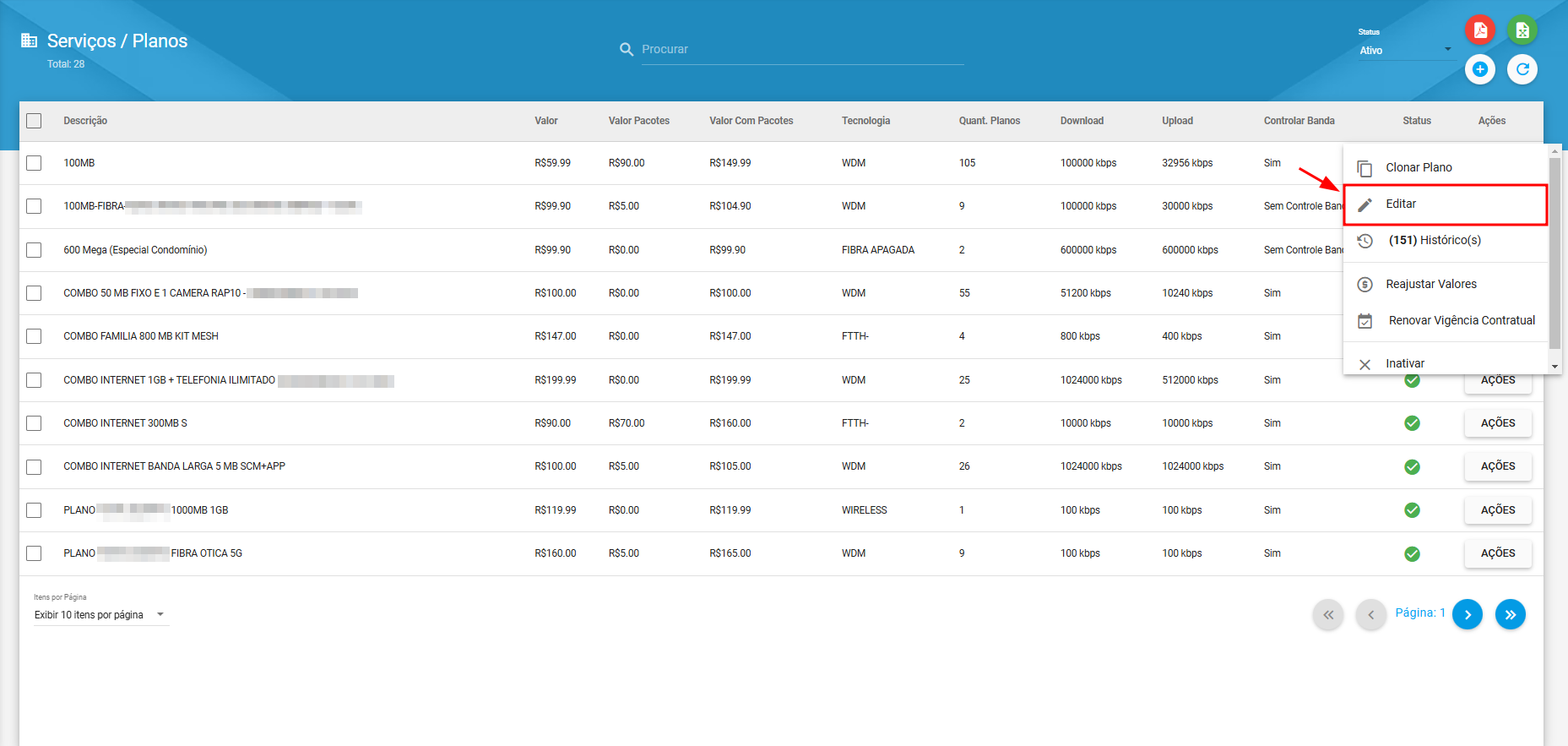
Task: Go to previous page arrow
Action: coord(1371,614)
